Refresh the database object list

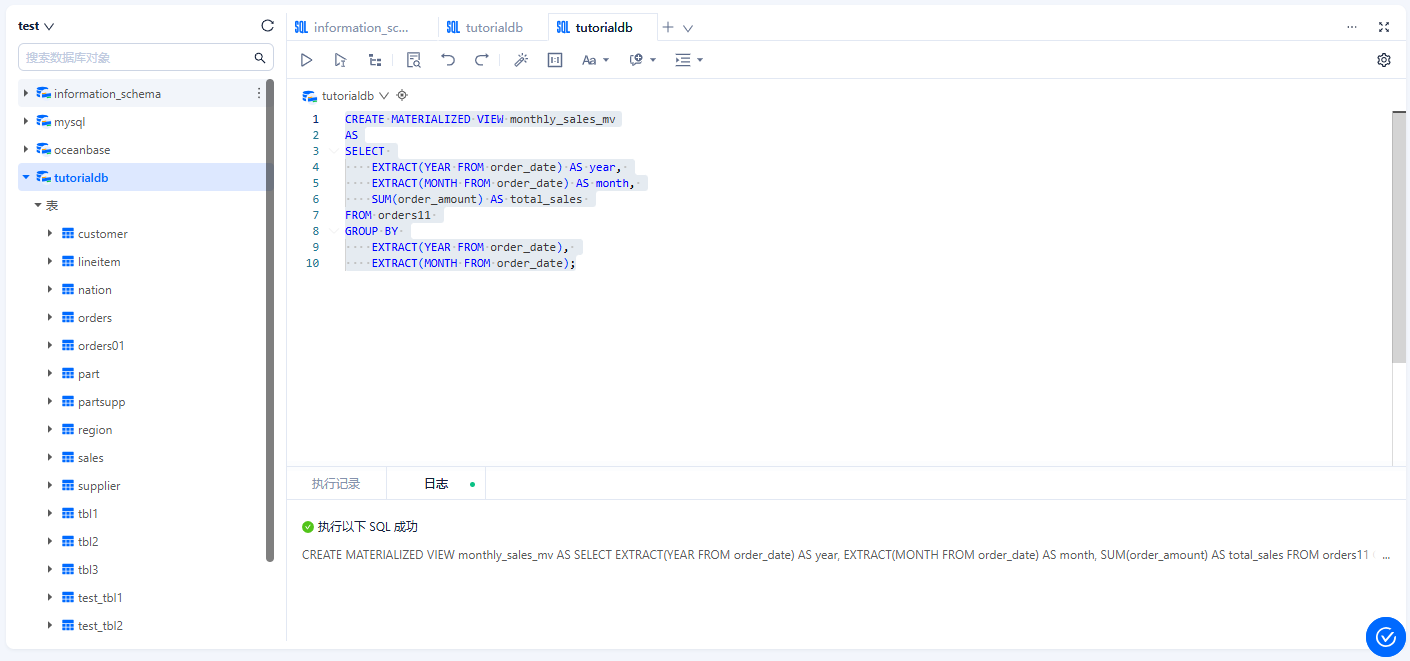point(267,26)
